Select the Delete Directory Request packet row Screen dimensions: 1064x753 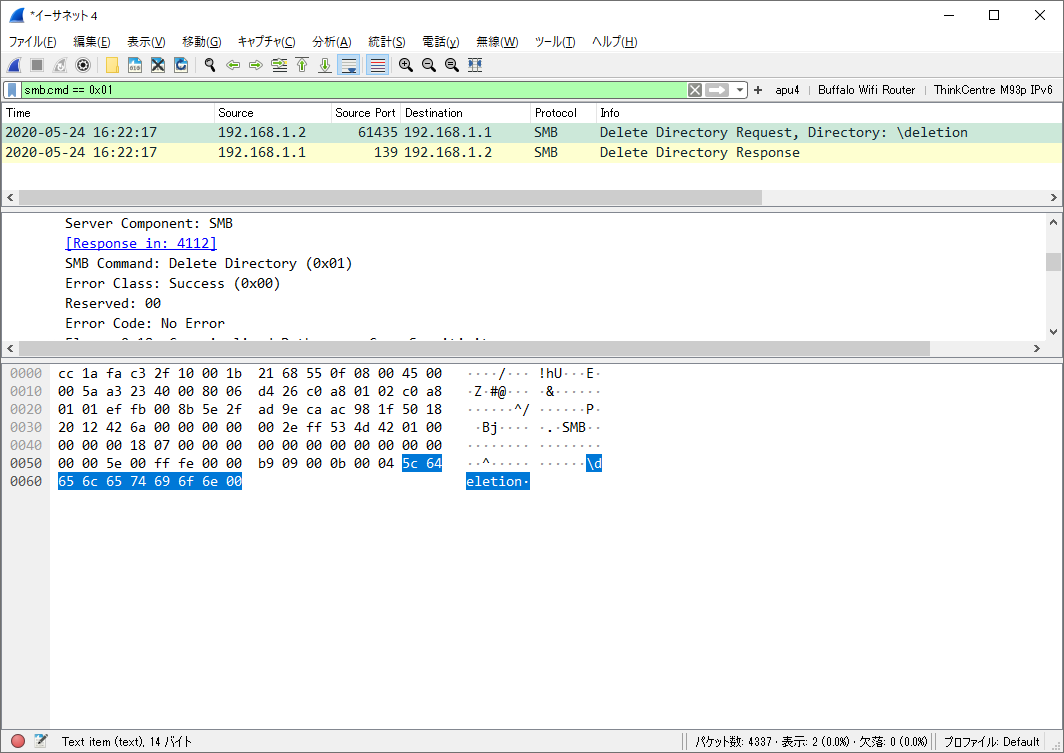pos(532,133)
